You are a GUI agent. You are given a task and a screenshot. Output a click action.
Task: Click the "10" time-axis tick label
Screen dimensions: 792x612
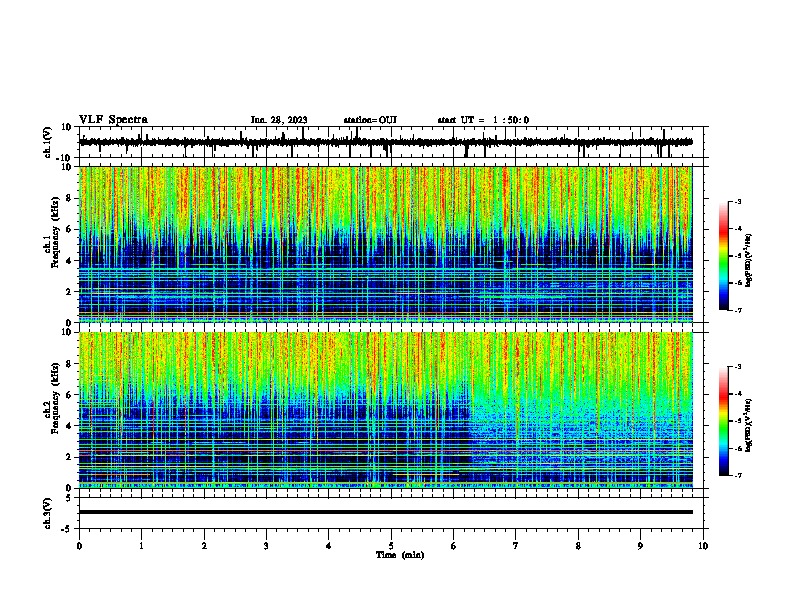(703, 546)
